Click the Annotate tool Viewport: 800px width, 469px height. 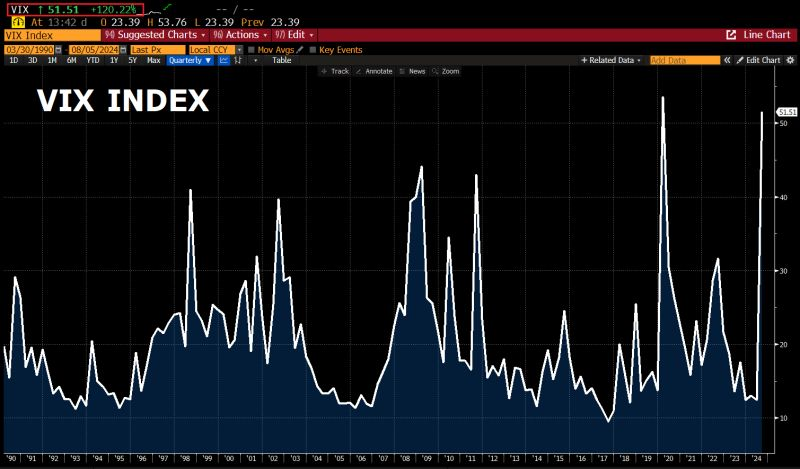(374, 71)
